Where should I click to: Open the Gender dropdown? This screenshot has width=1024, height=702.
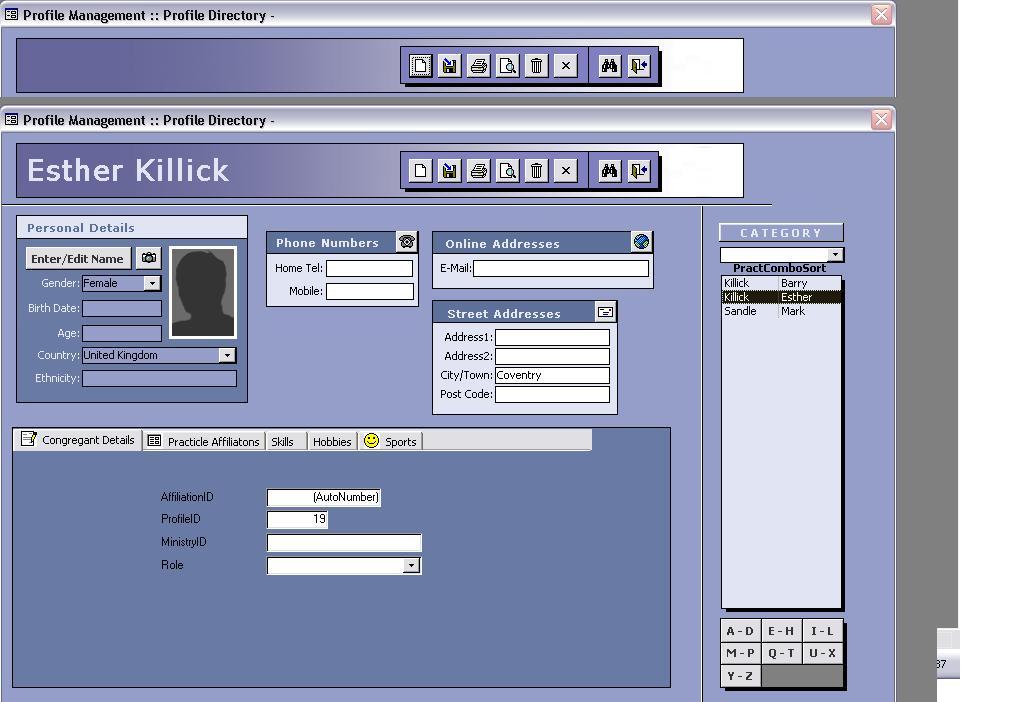[x=152, y=283]
